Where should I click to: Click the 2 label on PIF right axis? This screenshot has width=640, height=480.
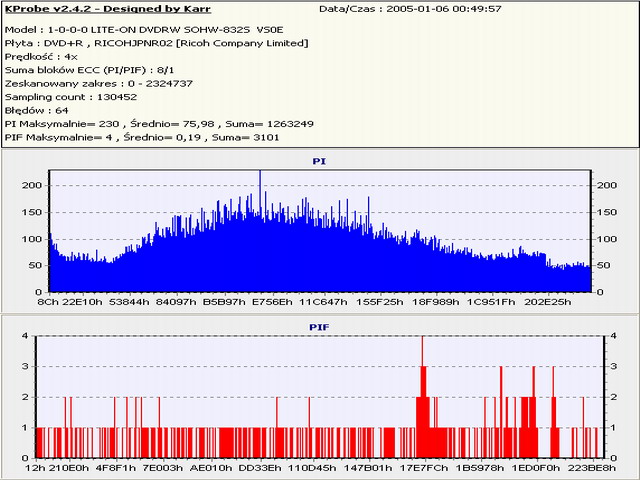(613, 397)
